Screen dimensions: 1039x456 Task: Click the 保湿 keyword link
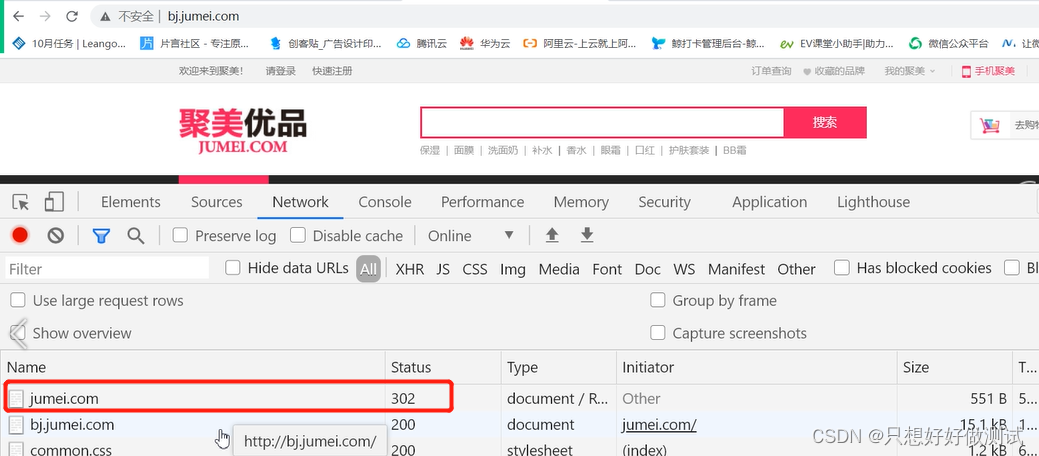click(430, 150)
